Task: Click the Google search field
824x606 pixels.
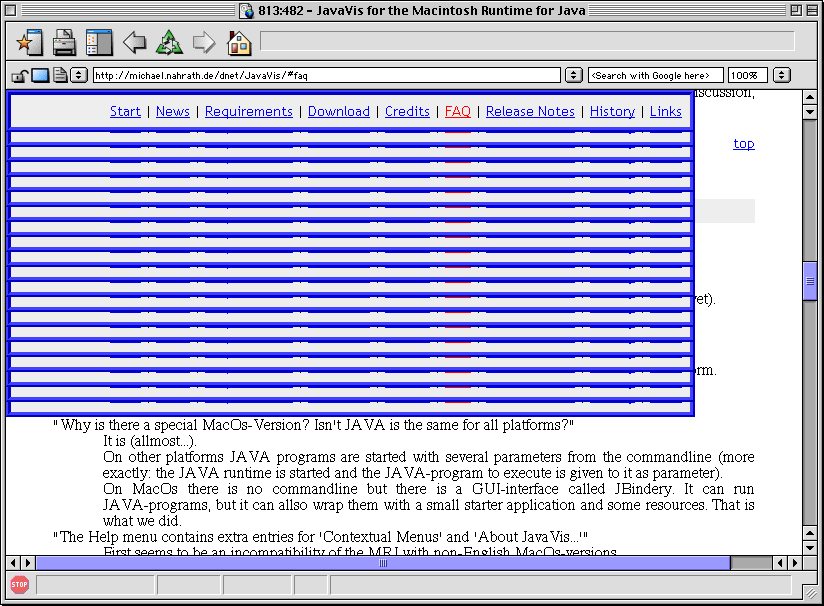Action: (656, 75)
